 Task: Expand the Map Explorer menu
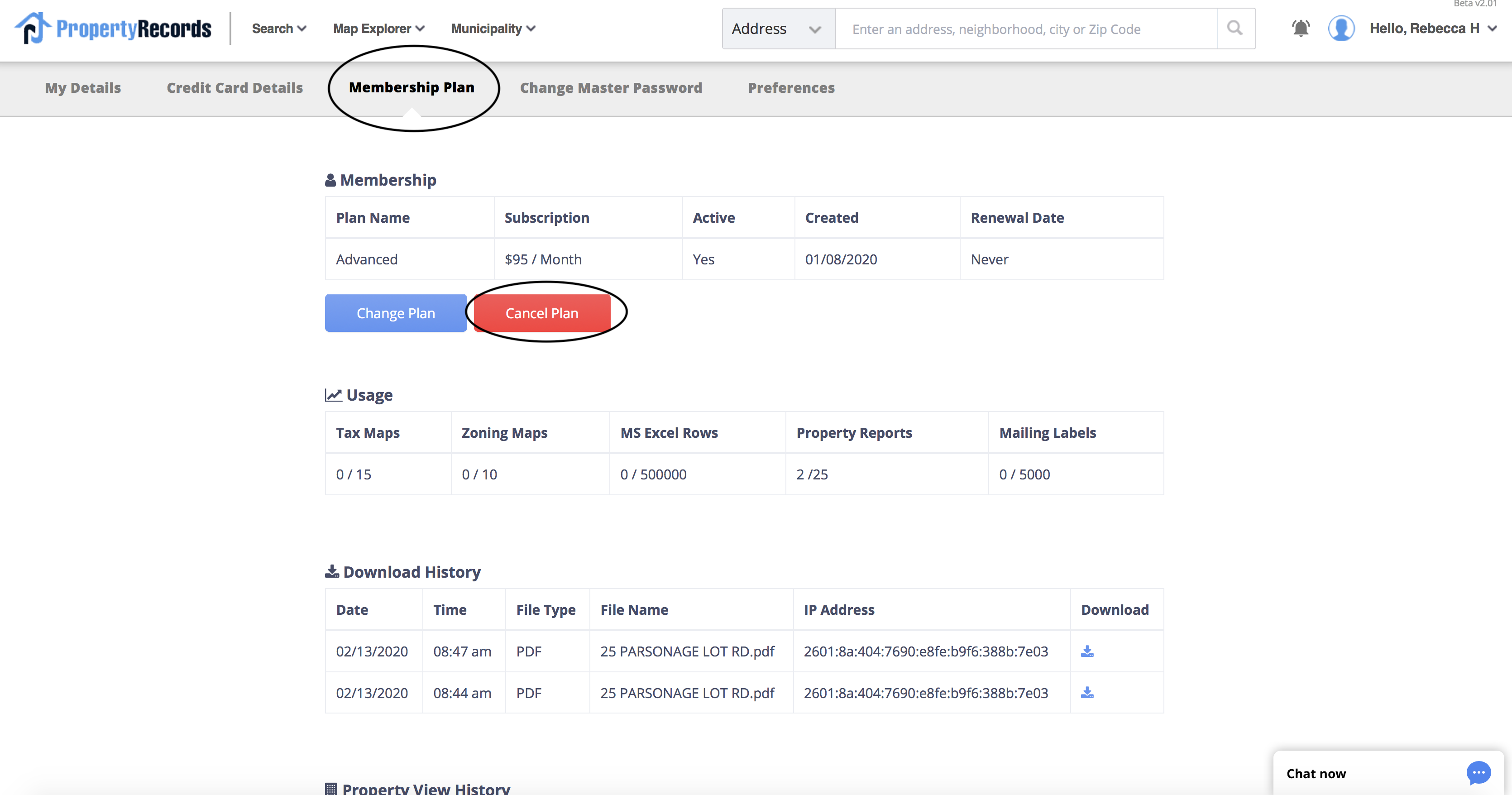coord(378,29)
